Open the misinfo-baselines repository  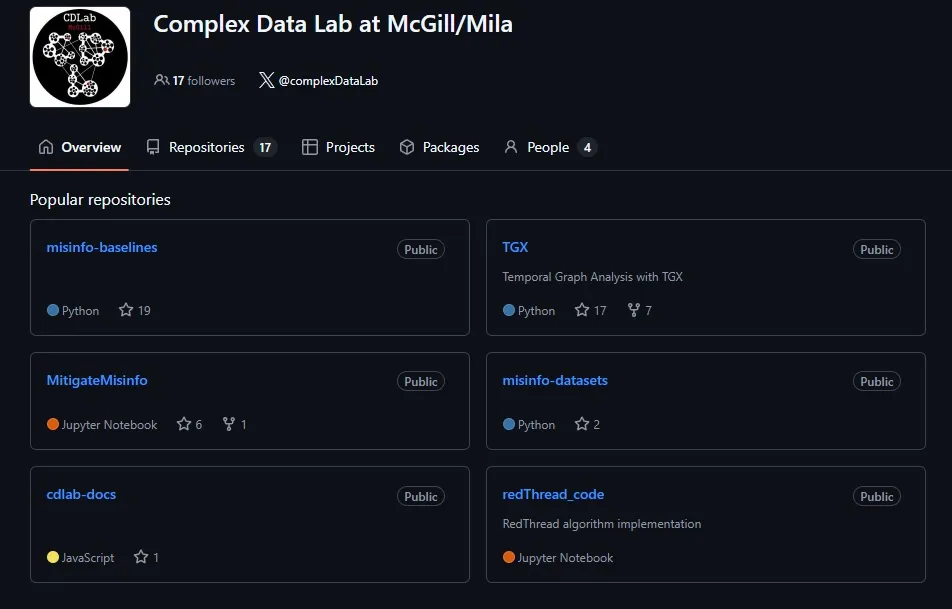pyautogui.click(x=102, y=247)
